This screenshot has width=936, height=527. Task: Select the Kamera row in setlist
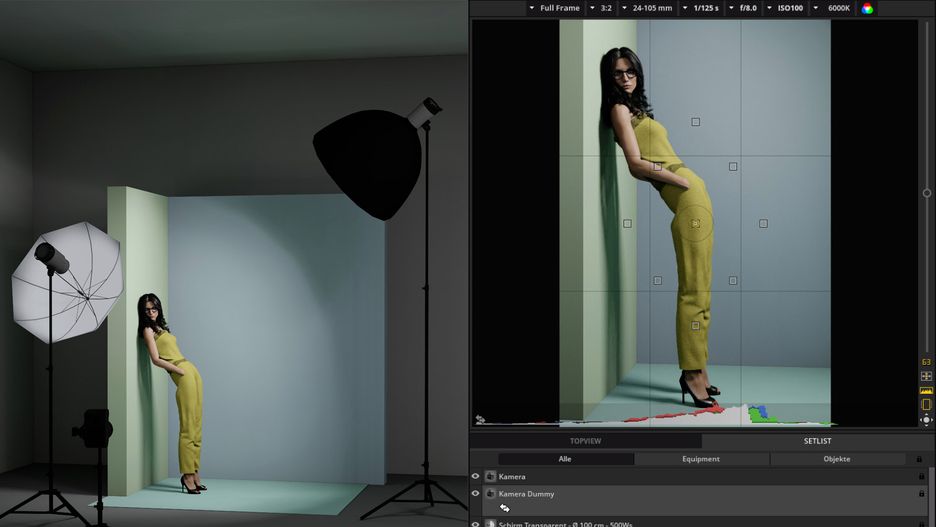coord(704,476)
